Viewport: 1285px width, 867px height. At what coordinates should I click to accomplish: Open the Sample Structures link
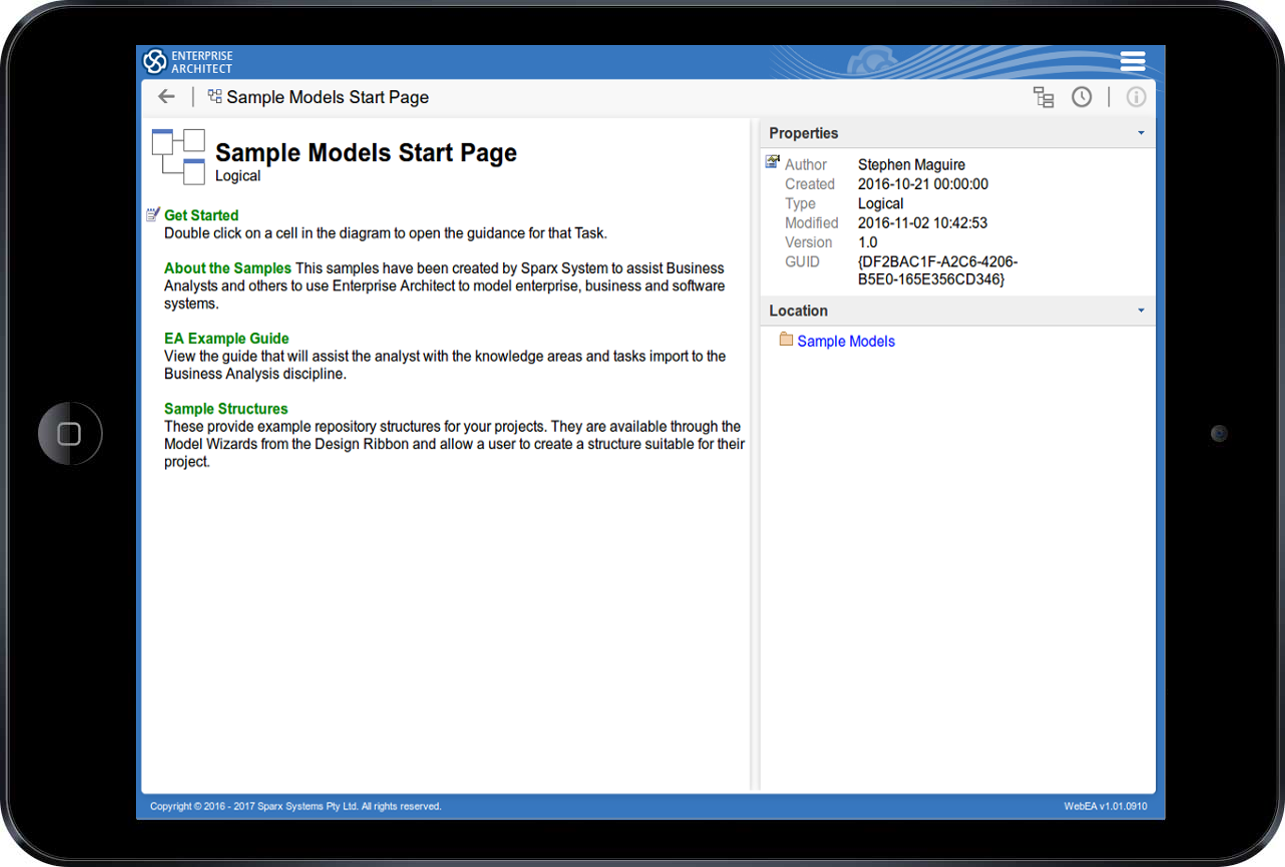225,408
